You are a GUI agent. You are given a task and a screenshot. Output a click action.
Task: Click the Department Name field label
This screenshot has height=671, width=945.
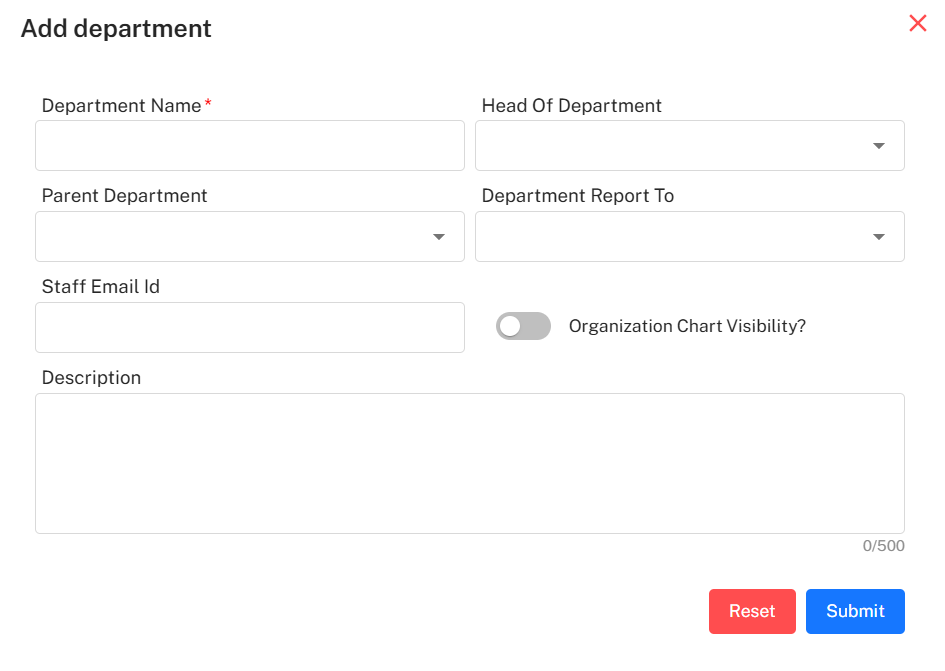(x=121, y=106)
